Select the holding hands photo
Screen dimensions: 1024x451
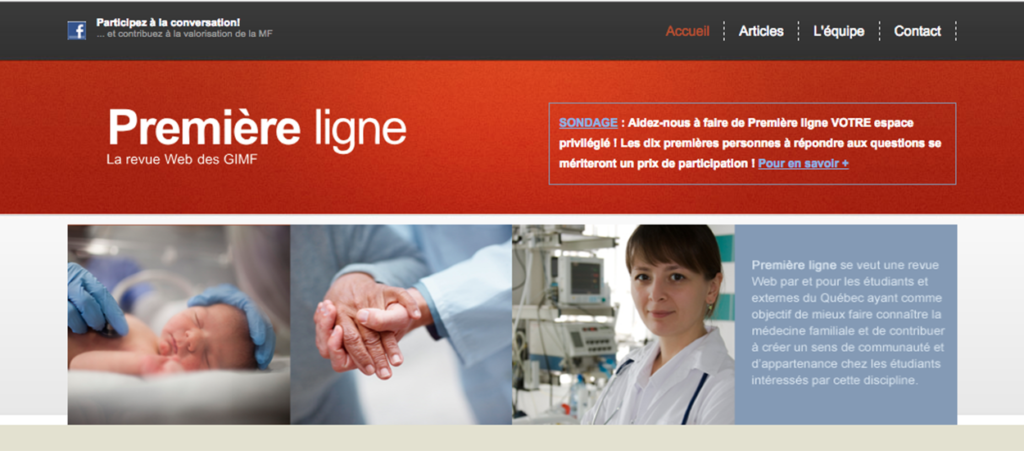401,324
